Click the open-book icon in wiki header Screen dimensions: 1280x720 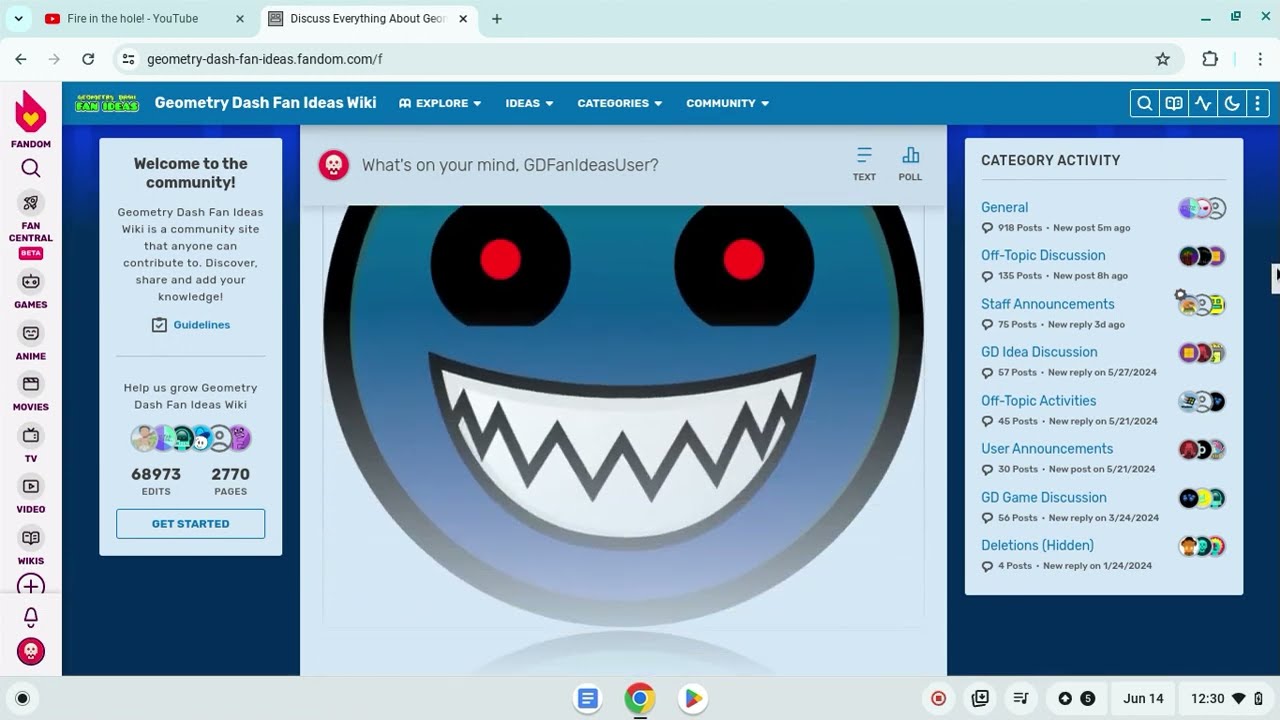tap(1174, 103)
